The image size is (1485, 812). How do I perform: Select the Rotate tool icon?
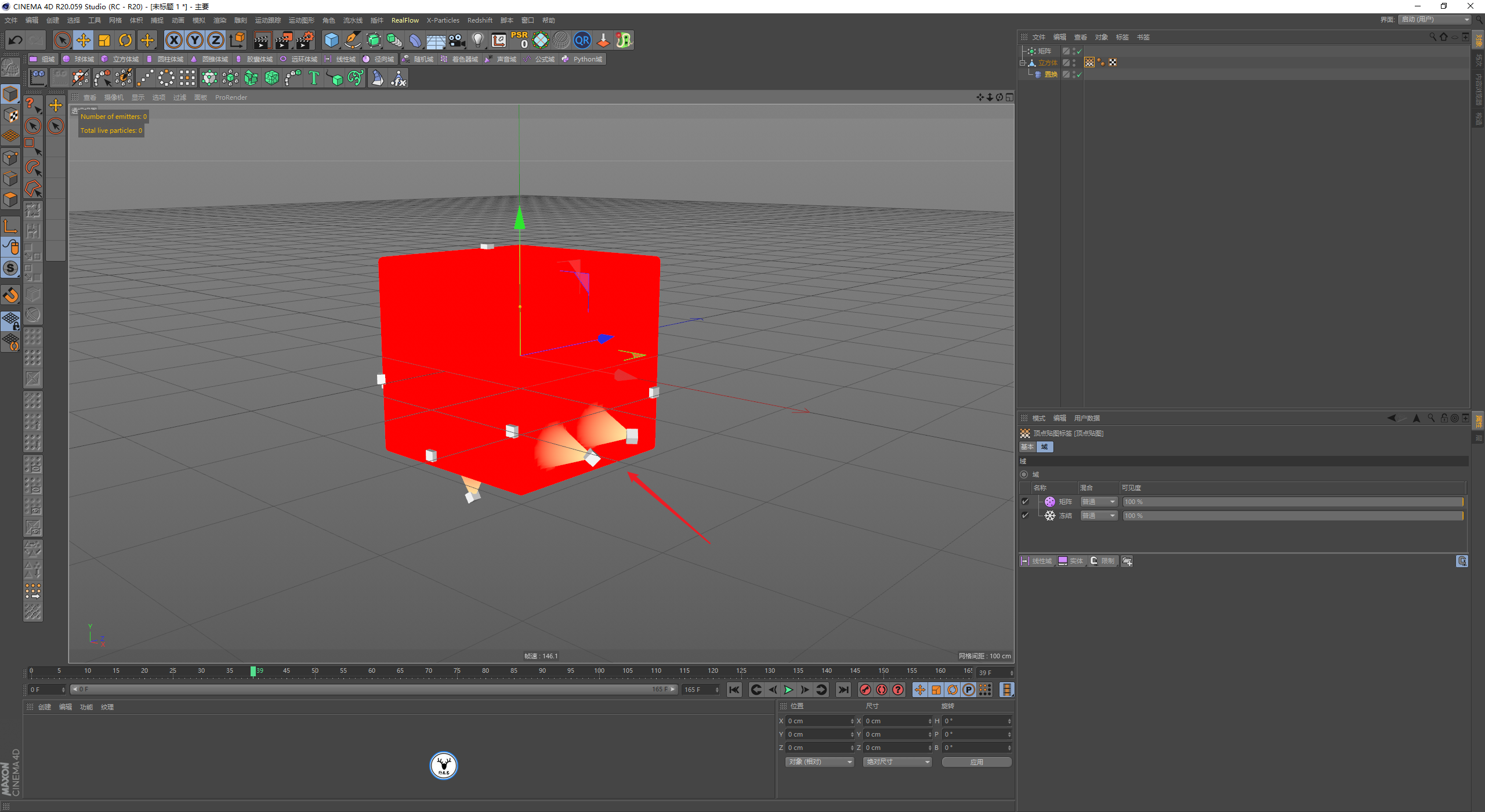125,40
